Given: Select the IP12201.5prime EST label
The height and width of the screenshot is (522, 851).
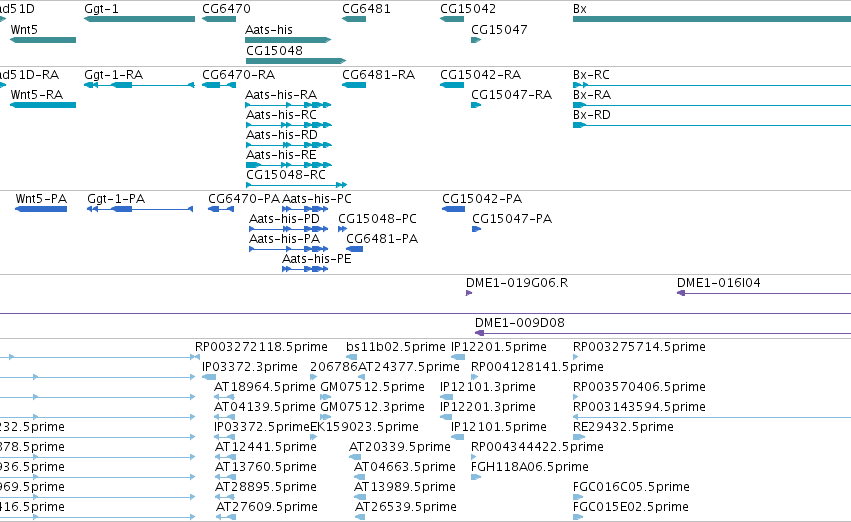Looking at the screenshot, I should pos(499,347).
